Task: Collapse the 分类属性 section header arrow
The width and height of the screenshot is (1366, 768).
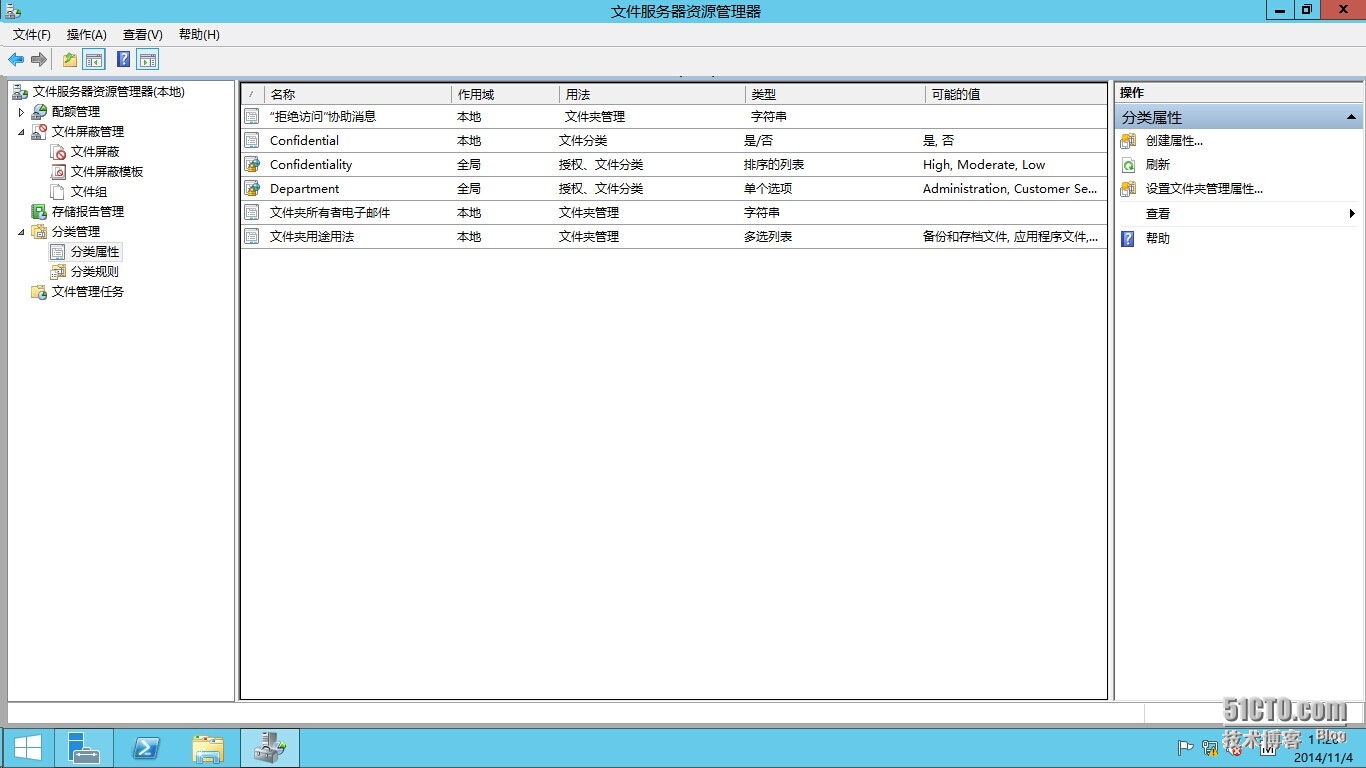Action: tap(1352, 116)
